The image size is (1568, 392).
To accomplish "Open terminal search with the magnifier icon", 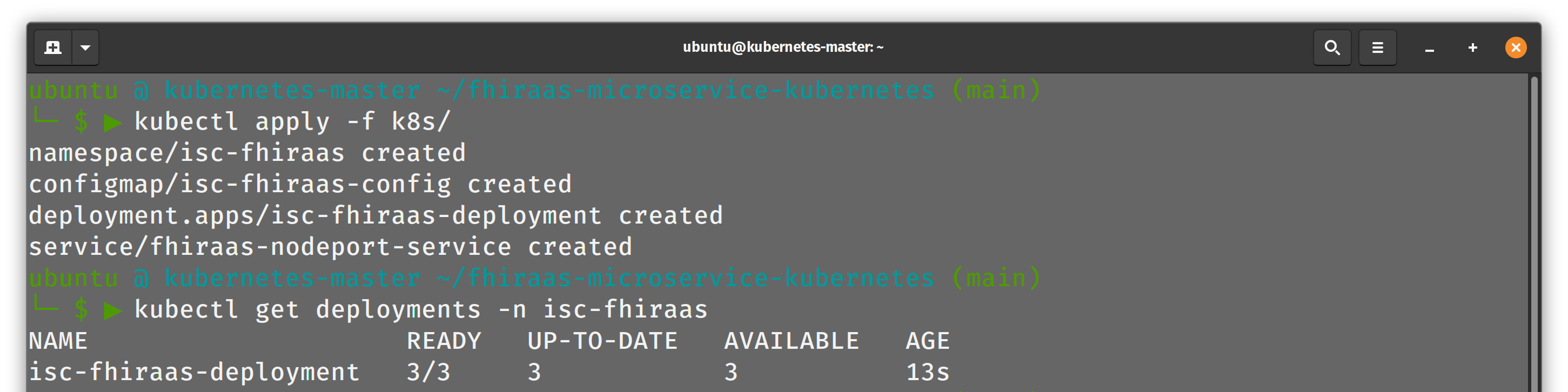I will coord(1332,48).
